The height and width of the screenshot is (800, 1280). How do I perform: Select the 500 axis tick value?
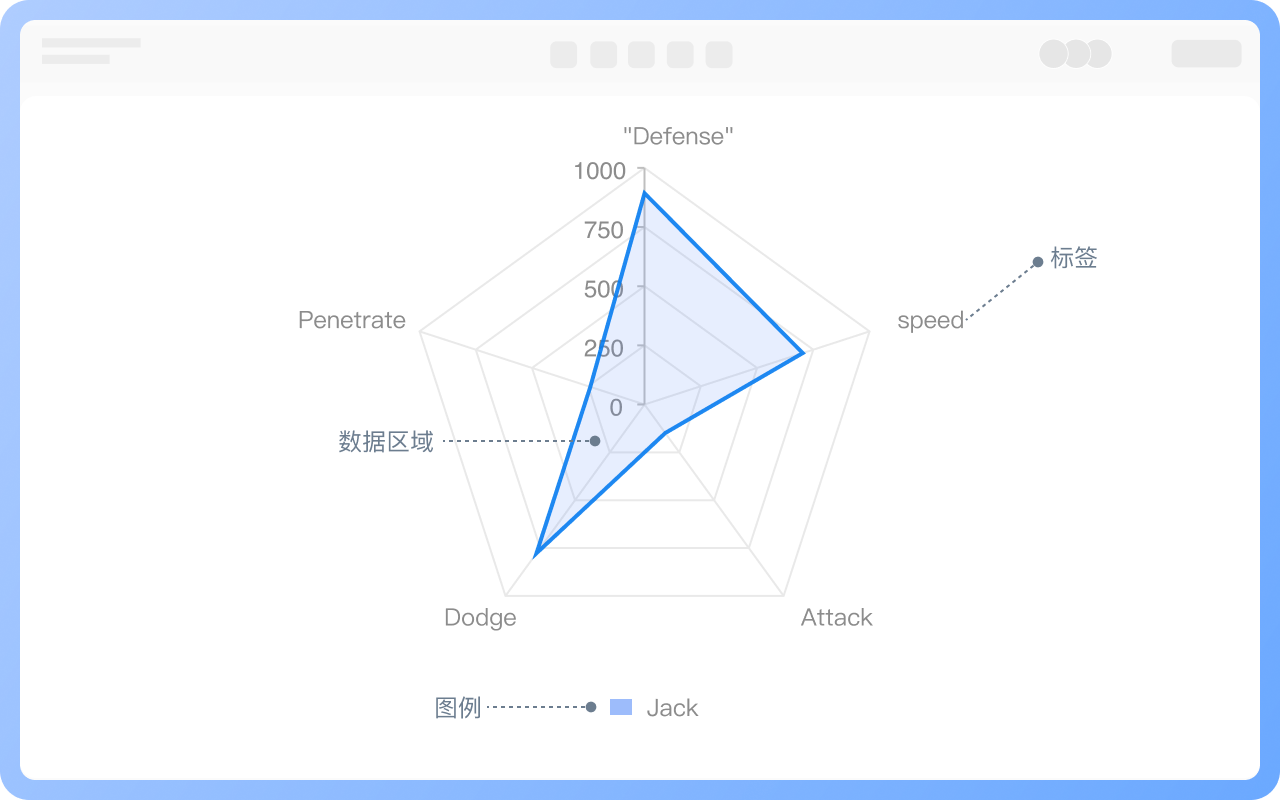tap(603, 289)
